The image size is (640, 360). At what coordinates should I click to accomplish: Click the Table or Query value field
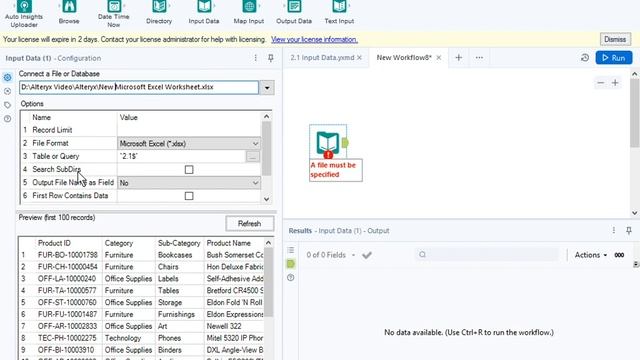click(x=182, y=156)
